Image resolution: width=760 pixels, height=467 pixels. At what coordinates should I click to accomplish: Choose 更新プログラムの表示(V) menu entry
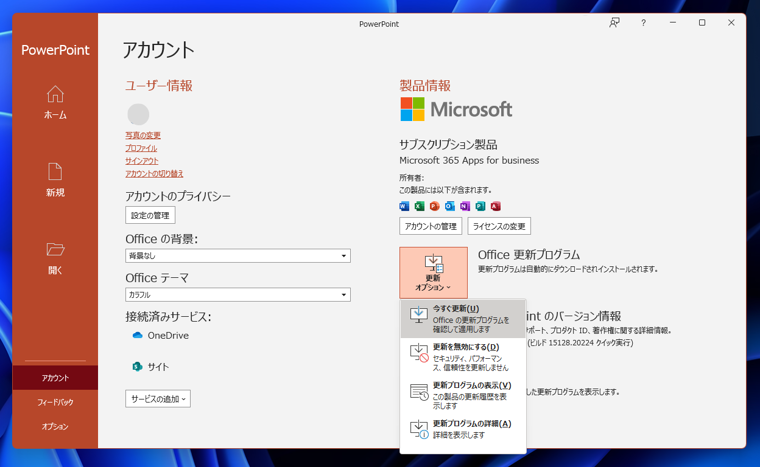coord(463,397)
